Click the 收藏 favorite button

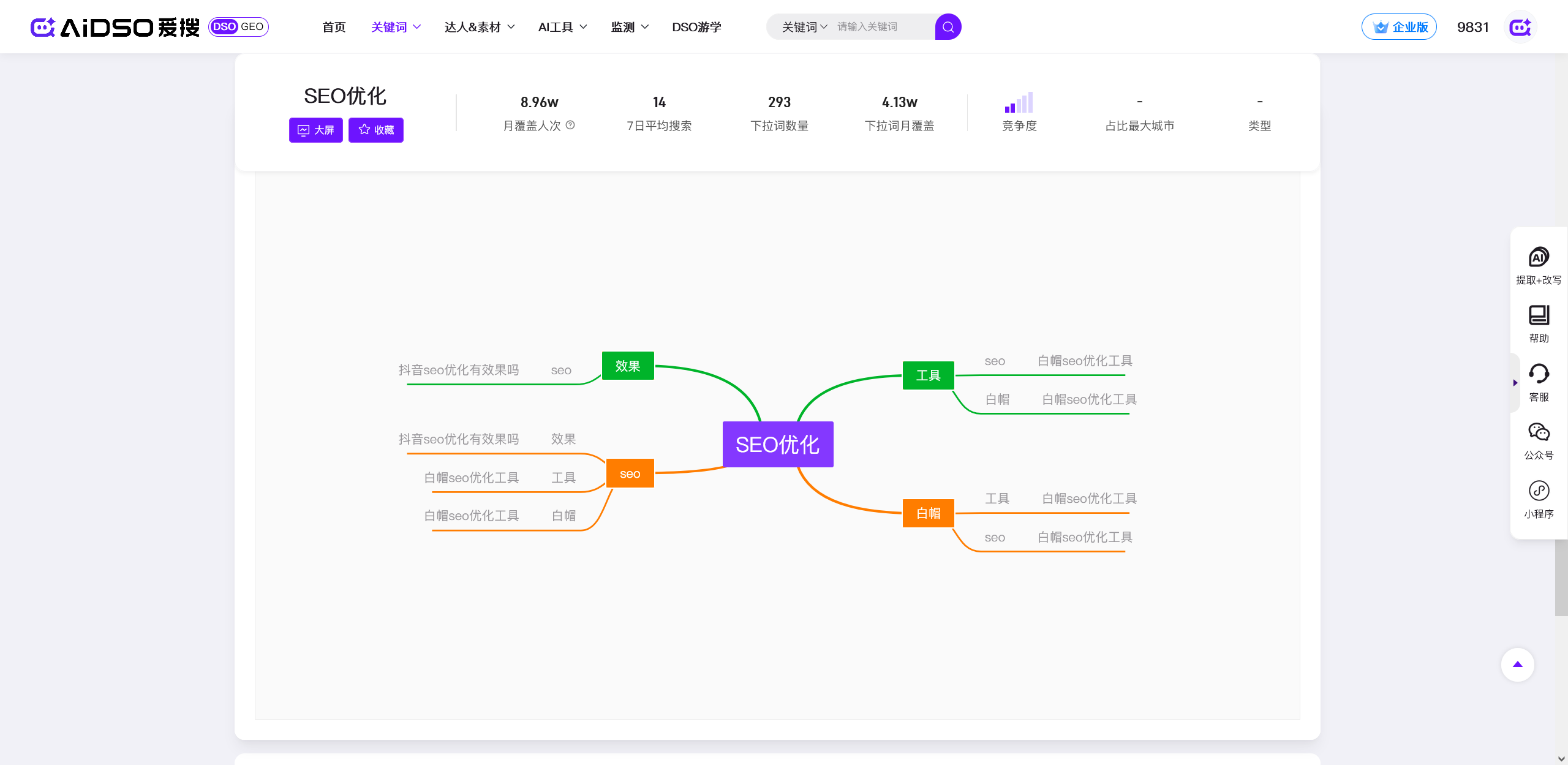click(375, 130)
